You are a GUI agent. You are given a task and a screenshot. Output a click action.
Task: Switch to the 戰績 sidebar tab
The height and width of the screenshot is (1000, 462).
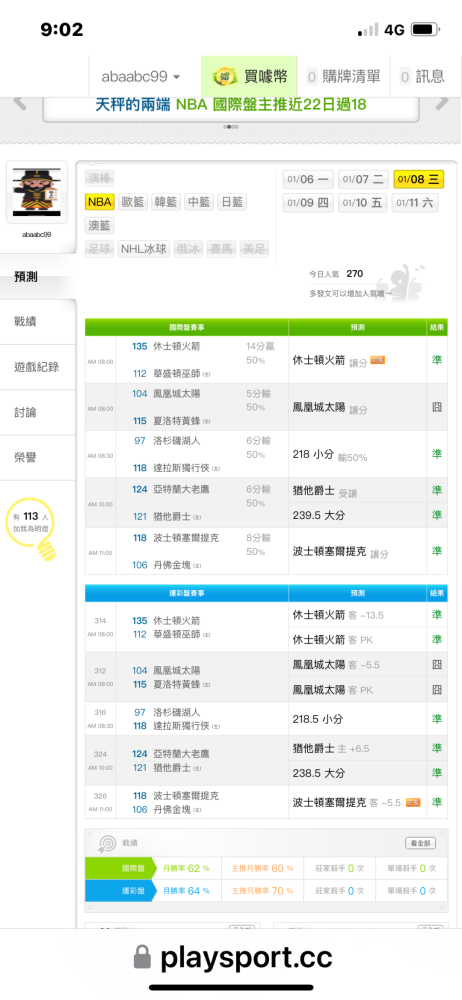(x=38, y=321)
